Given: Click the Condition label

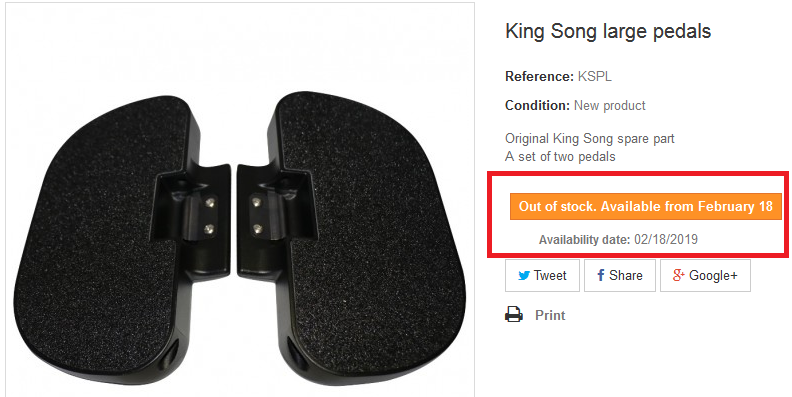Looking at the screenshot, I should point(537,106).
